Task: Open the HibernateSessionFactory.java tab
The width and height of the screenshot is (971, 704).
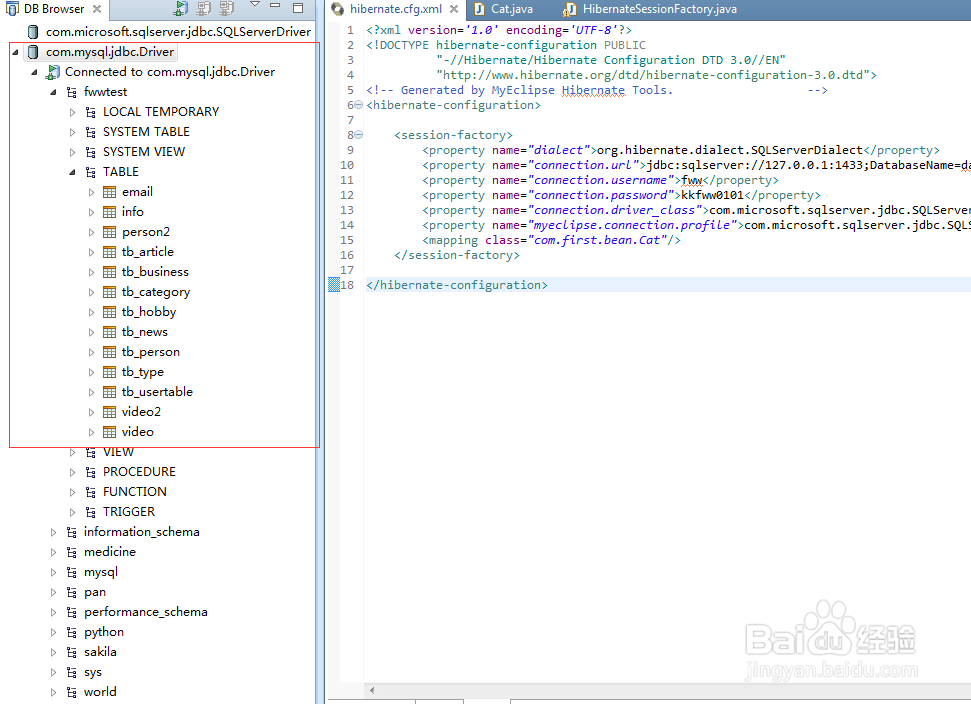Action: [x=660, y=9]
